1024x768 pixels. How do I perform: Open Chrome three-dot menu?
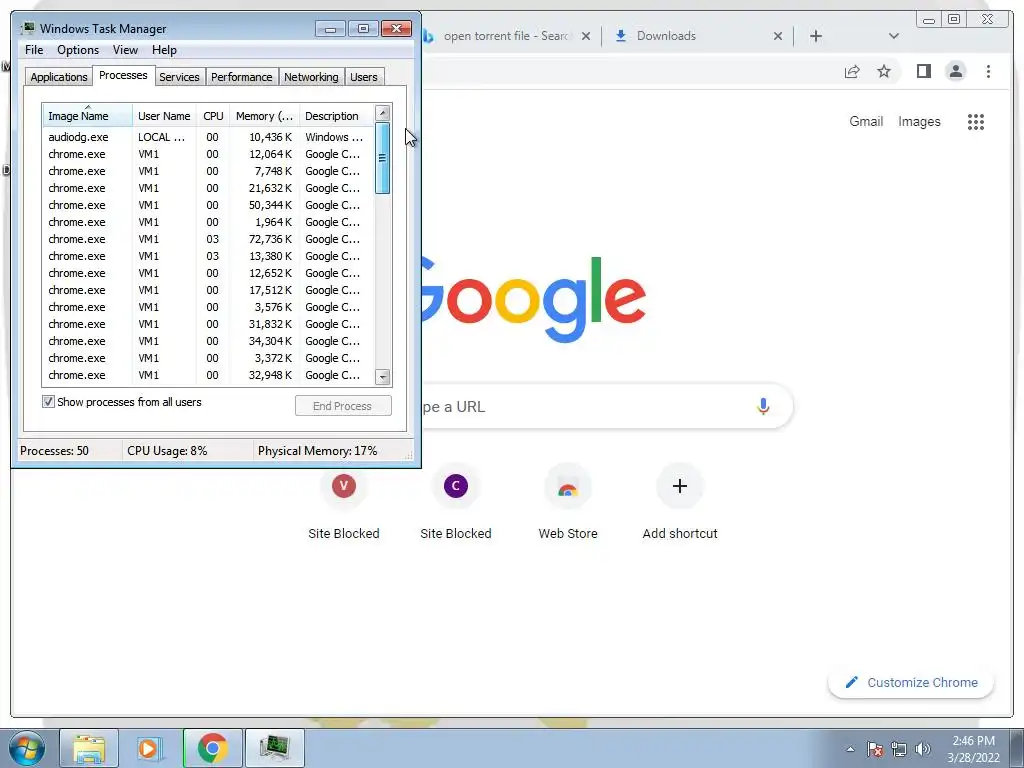click(x=988, y=71)
